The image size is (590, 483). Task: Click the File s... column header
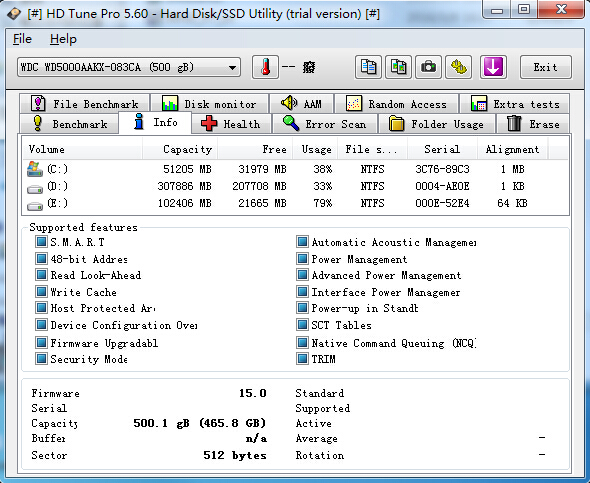[x=372, y=149]
